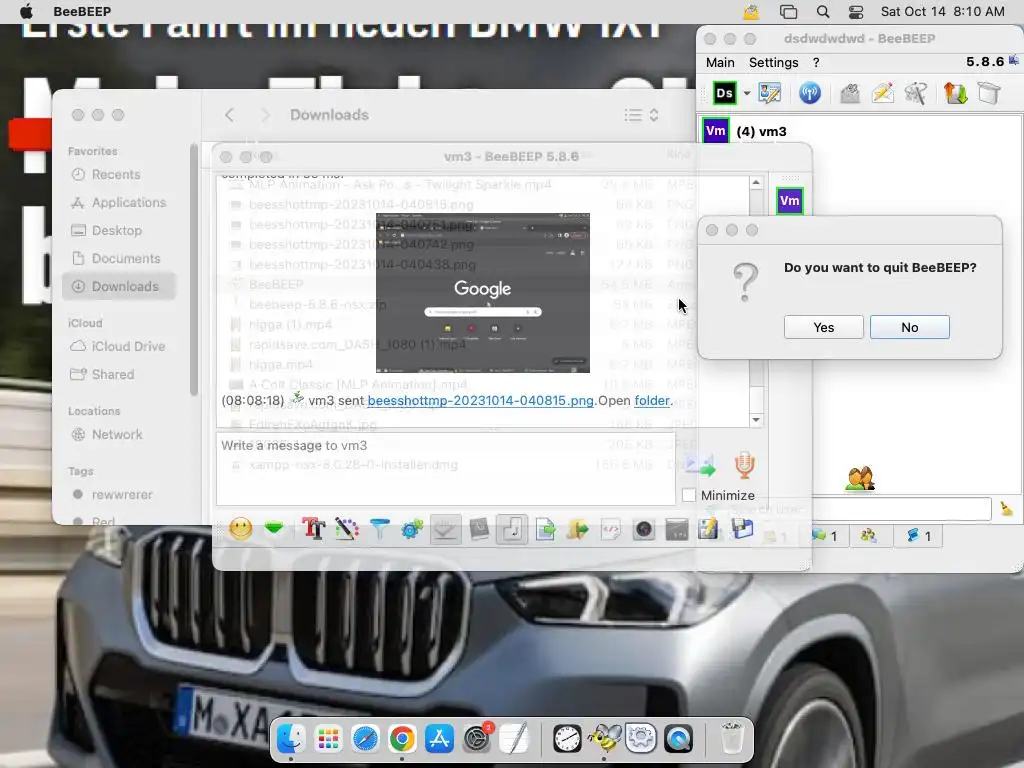Open the Main menu in BeeBEEP window
Screen dimensions: 1024x768
(x=720, y=62)
